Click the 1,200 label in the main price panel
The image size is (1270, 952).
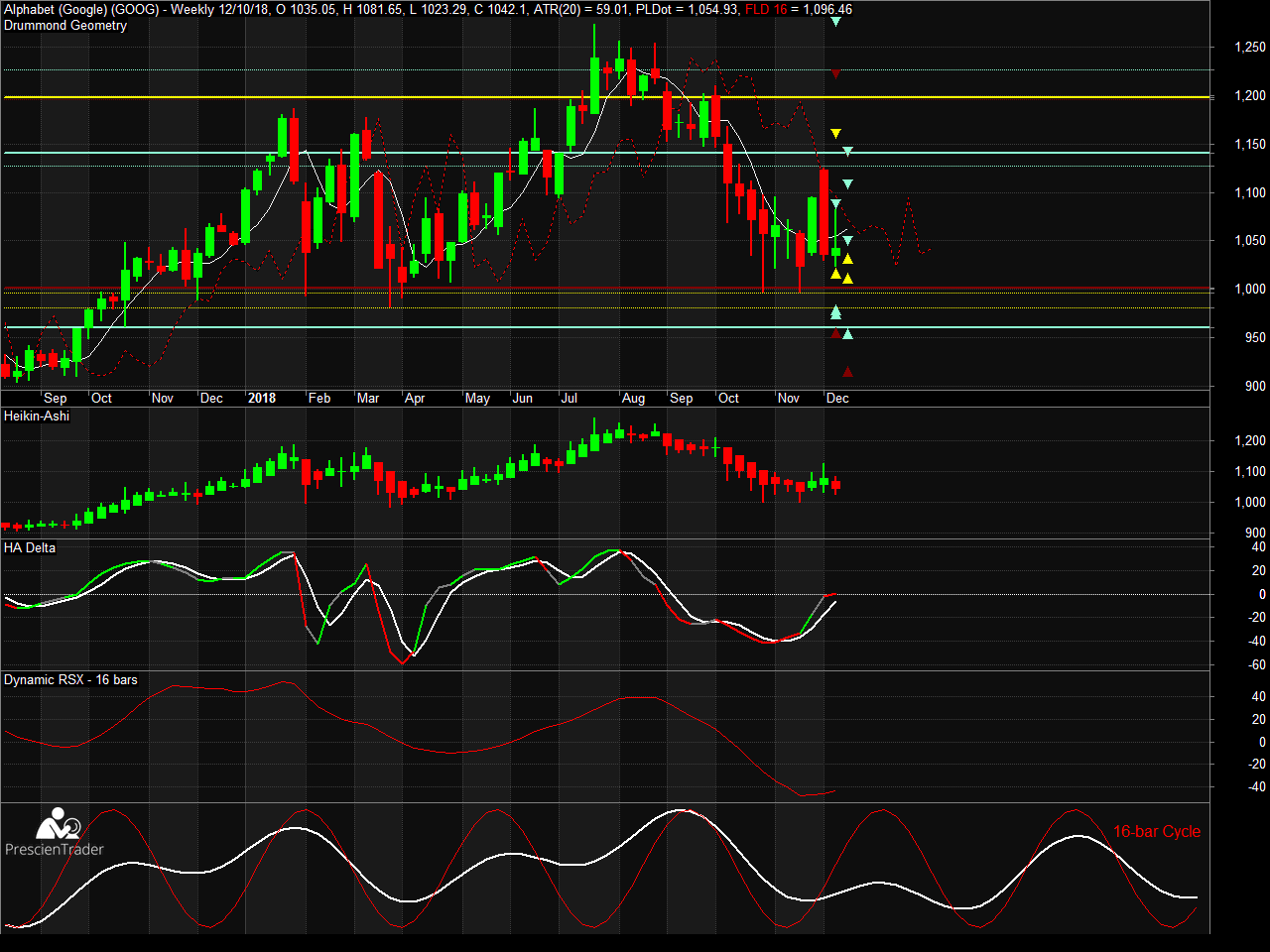[x=1250, y=95]
